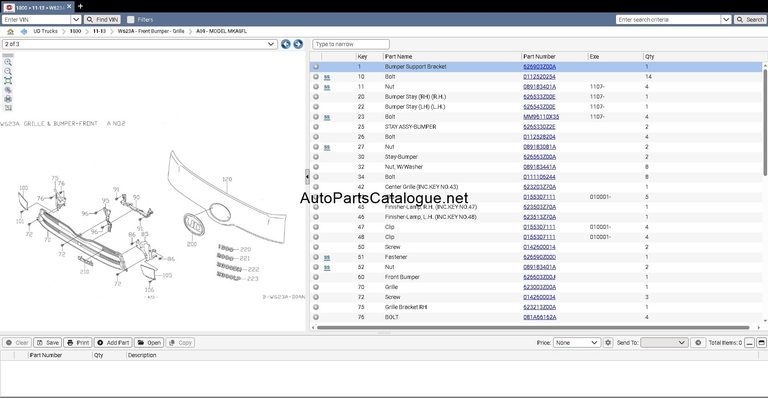Zoom in on the parts diagram
The height and width of the screenshot is (398, 768).
[8, 63]
